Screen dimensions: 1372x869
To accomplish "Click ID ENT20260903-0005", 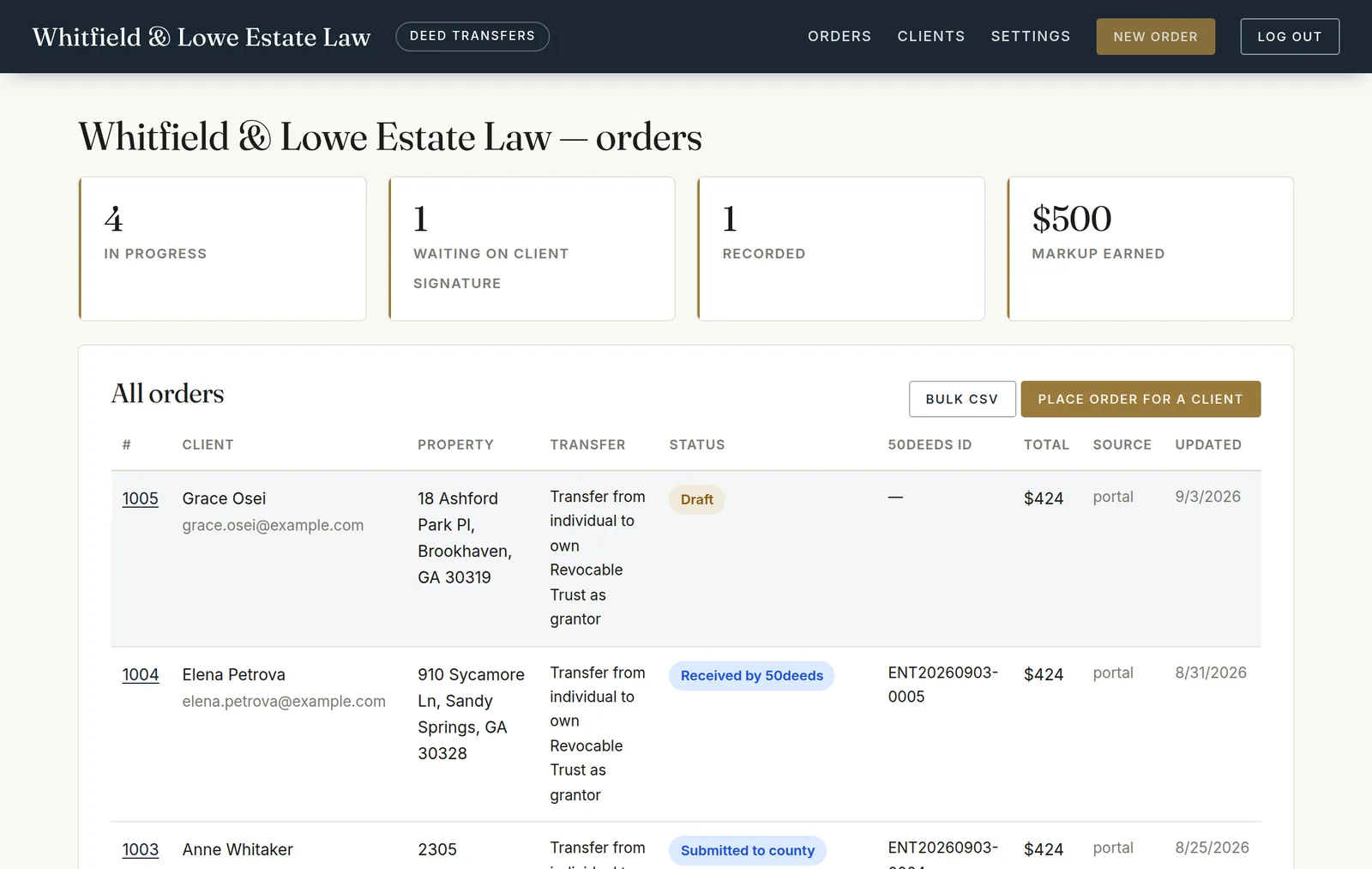I will (942, 685).
